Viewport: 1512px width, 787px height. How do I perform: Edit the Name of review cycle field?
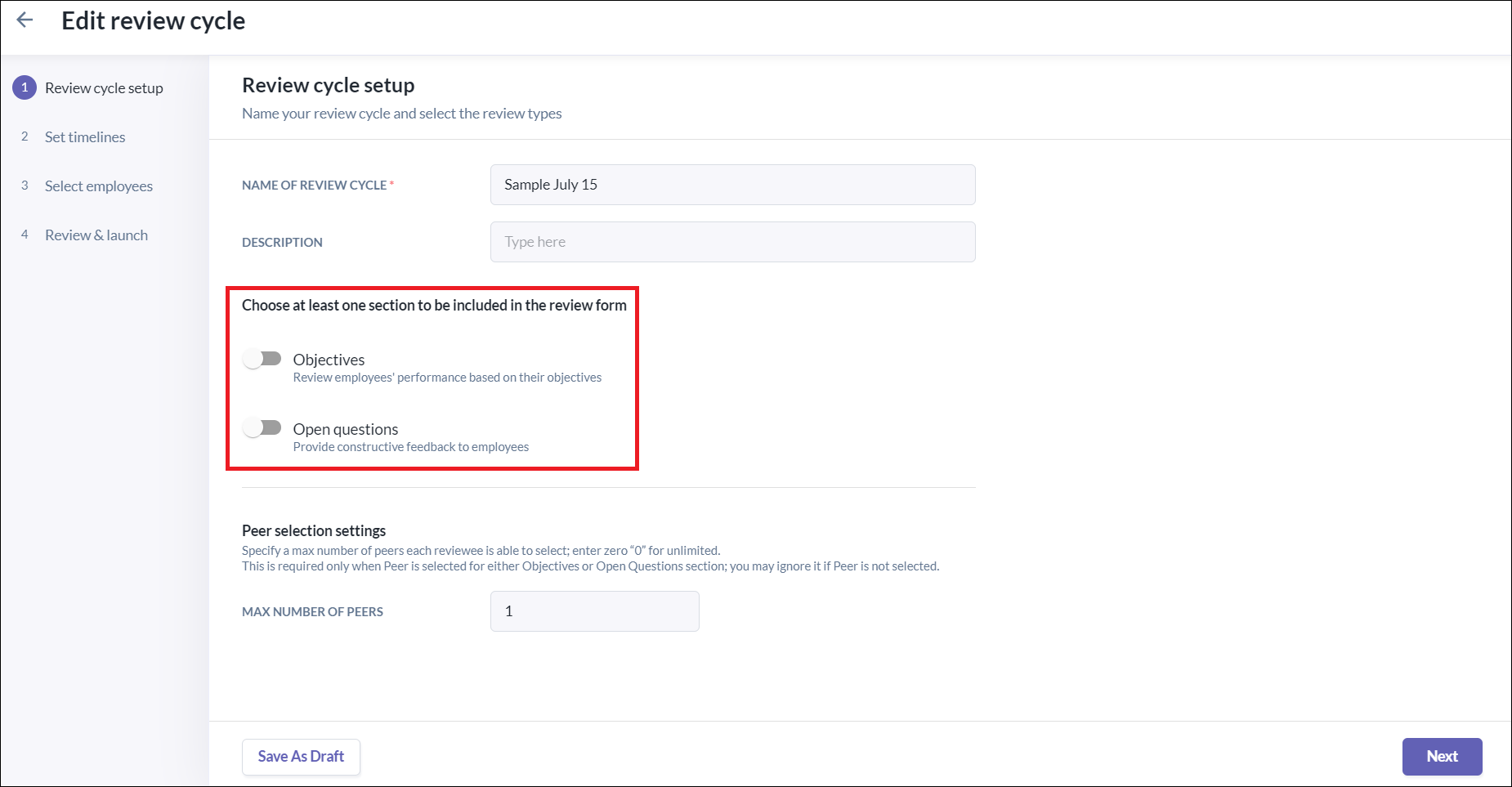[732, 185]
